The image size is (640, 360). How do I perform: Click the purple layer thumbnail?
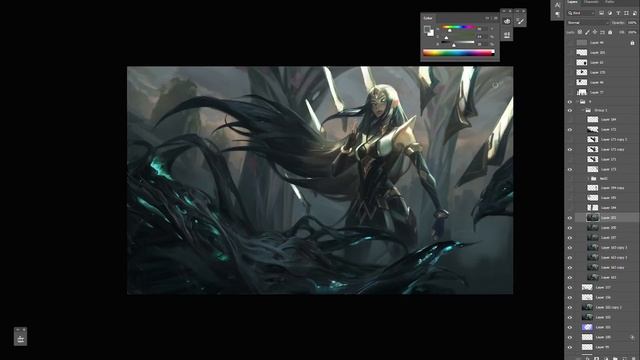click(x=587, y=327)
